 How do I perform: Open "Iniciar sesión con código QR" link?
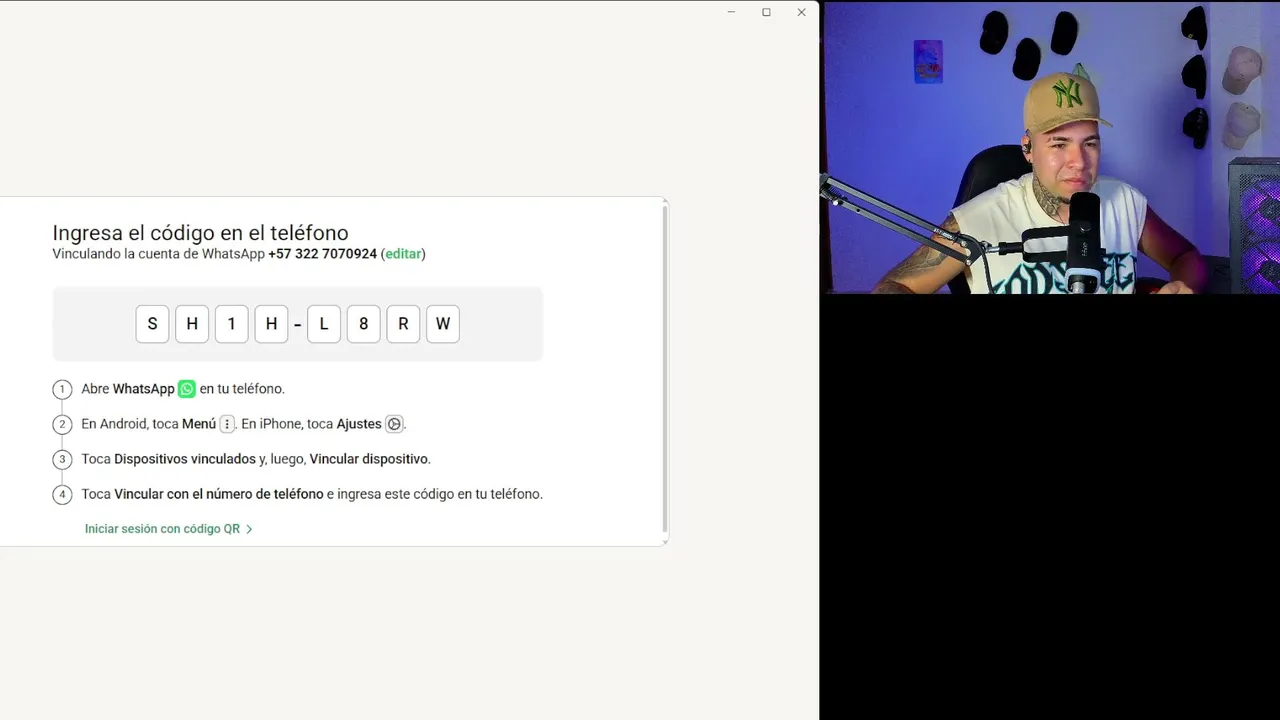(x=169, y=529)
